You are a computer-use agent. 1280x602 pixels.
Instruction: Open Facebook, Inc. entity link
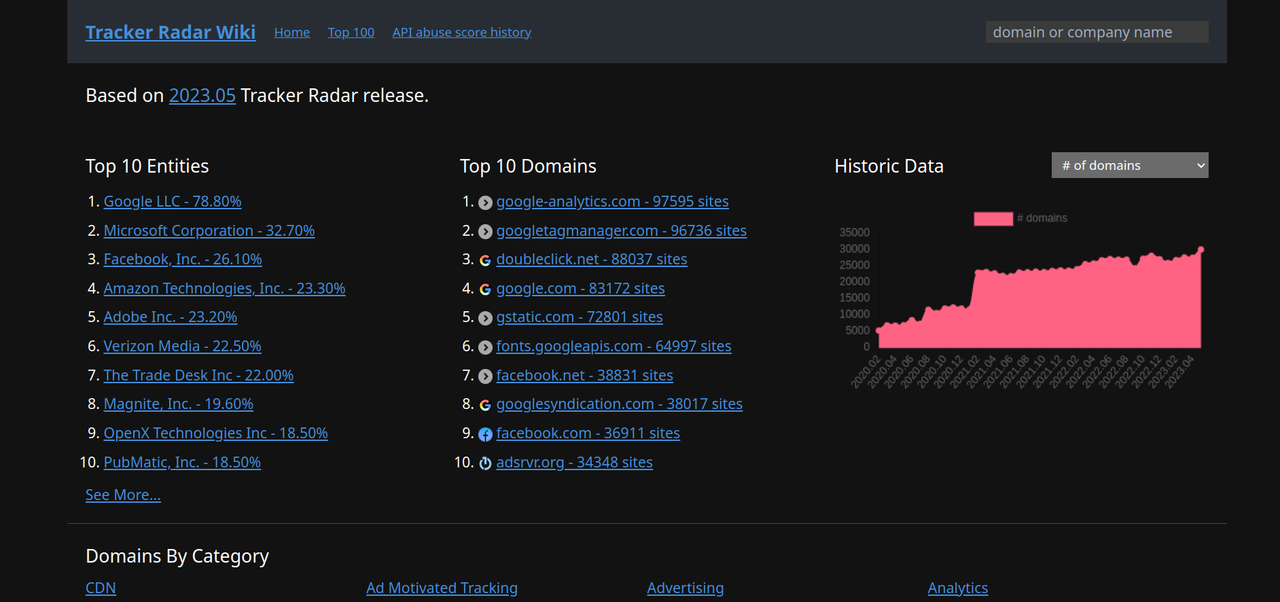pos(183,259)
